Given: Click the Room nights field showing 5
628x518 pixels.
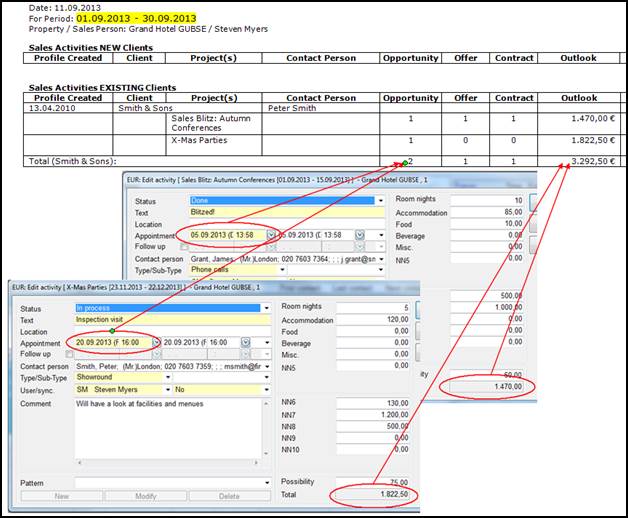Looking at the screenshot, I should (376, 308).
